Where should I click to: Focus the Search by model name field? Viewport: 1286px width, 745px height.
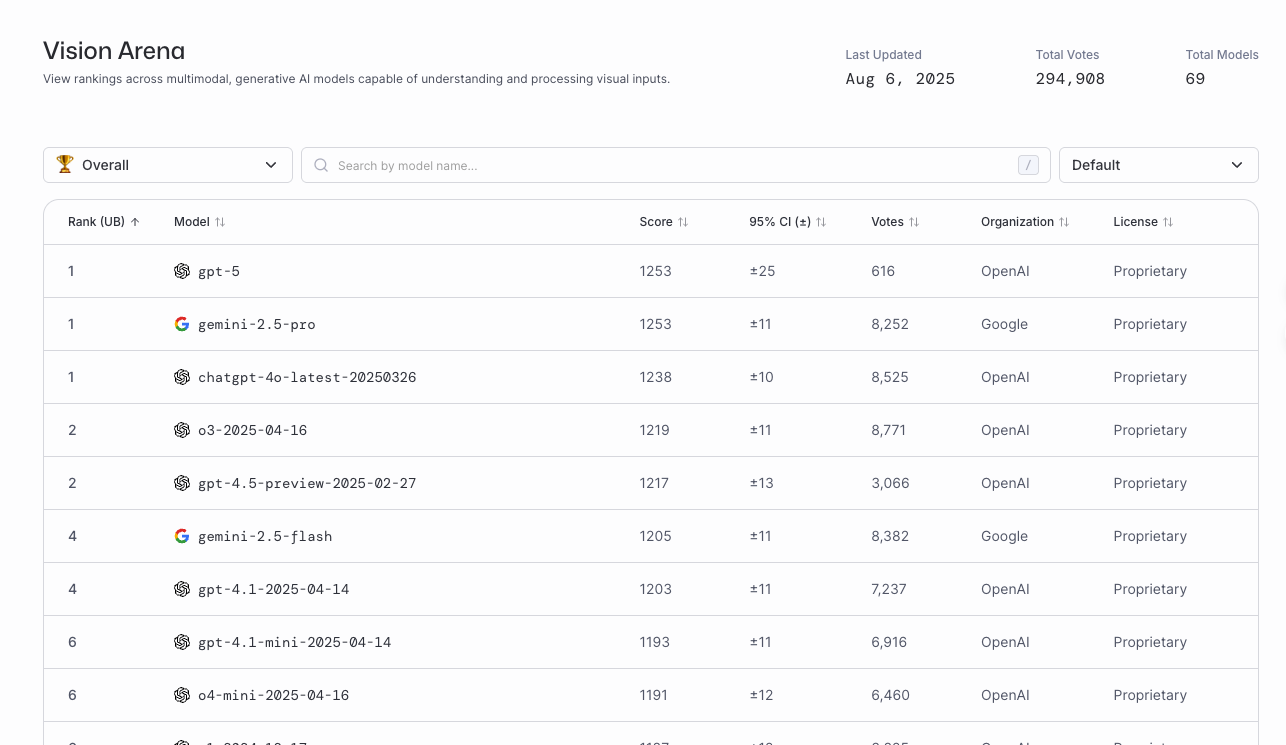pyautogui.click(x=676, y=165)
